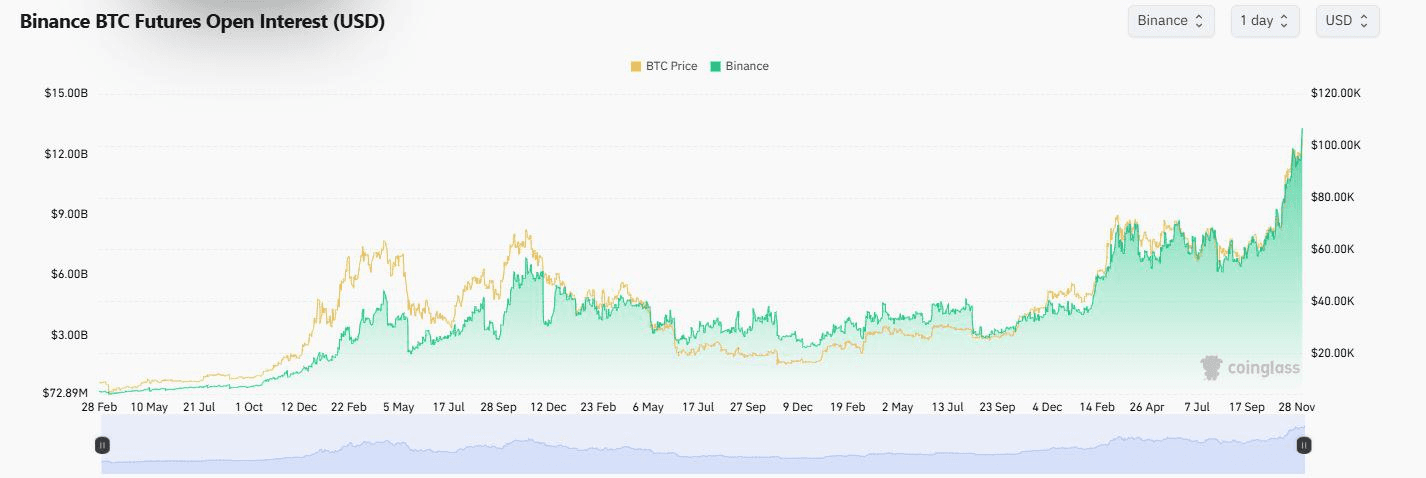This screenshot has width=1426, height=478.
Task: Click the 28 Nov date label
Action: (1296, 407)
